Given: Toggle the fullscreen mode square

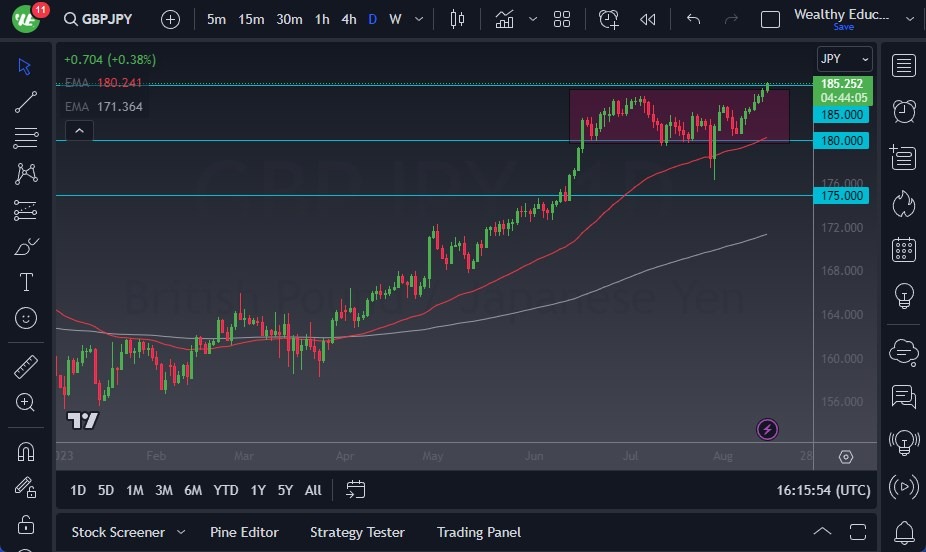Looking at the screenshot, I should [x=770, y=19].
